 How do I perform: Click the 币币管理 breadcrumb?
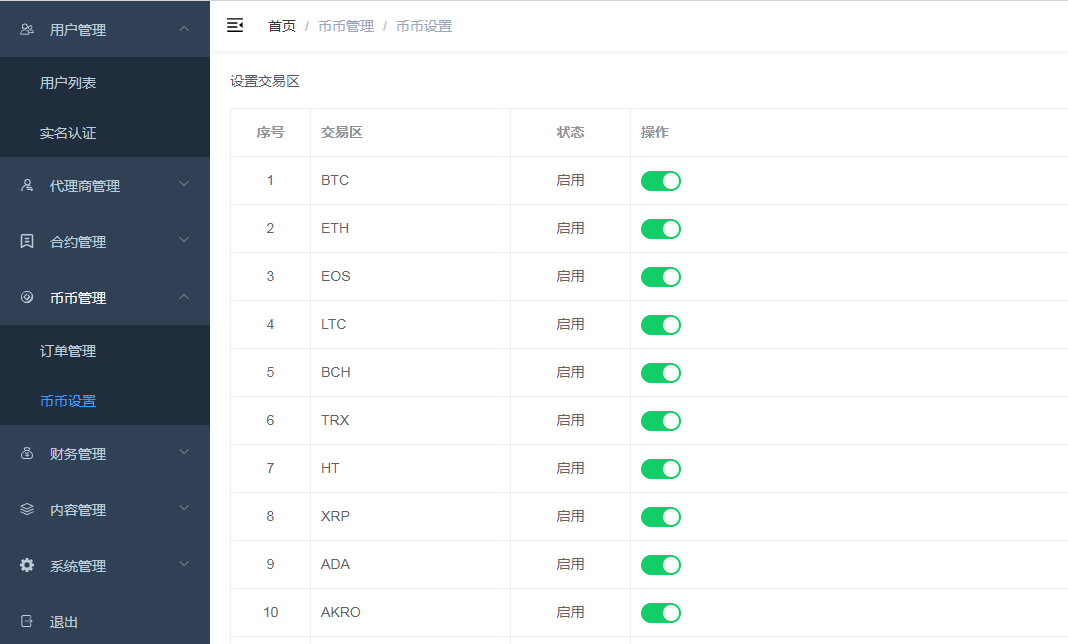(346, 26)
